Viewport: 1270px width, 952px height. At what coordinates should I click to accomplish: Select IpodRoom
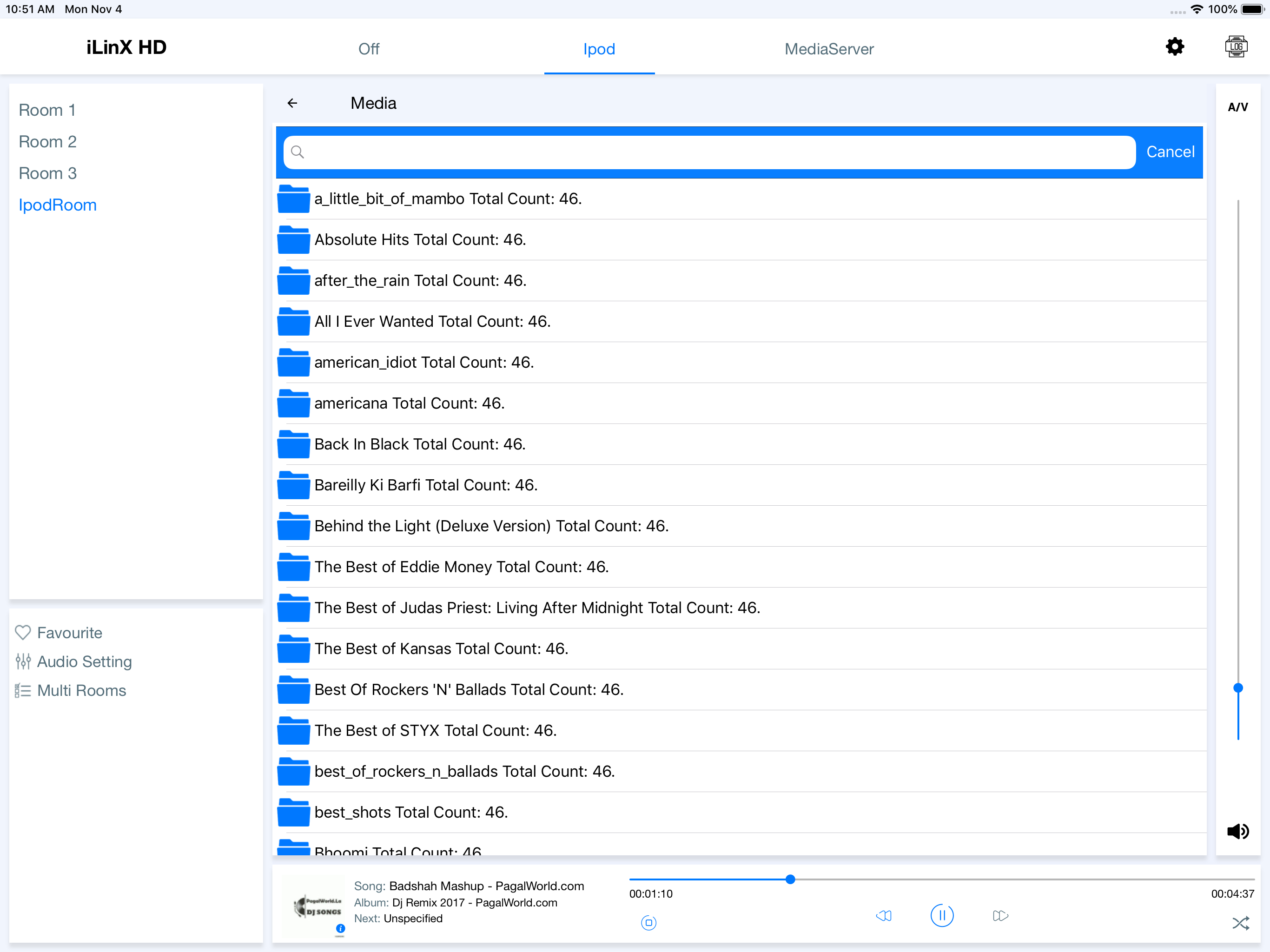[x=58, y=205]
